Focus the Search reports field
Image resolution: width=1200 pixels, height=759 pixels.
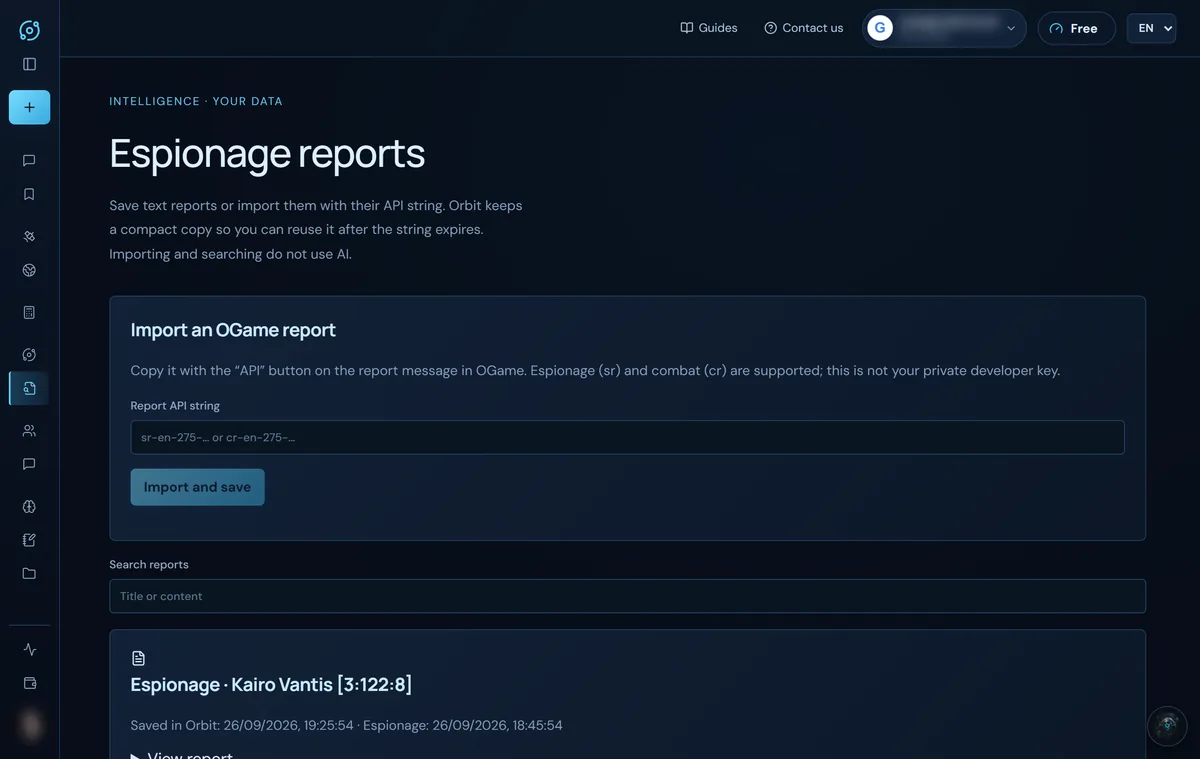(x=627, y=596)
